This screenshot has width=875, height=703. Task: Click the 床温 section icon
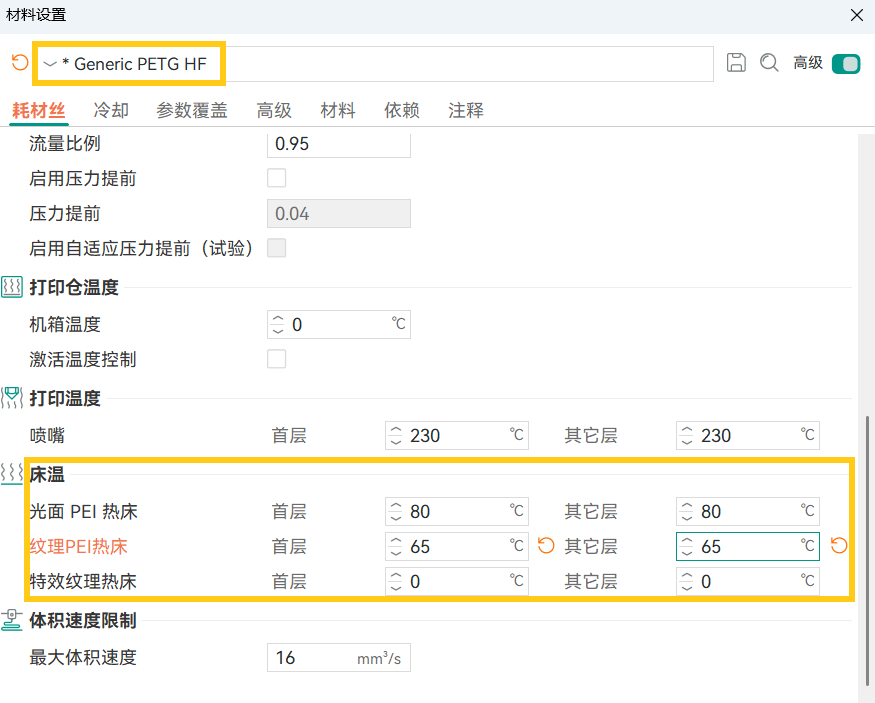point(12,474)
